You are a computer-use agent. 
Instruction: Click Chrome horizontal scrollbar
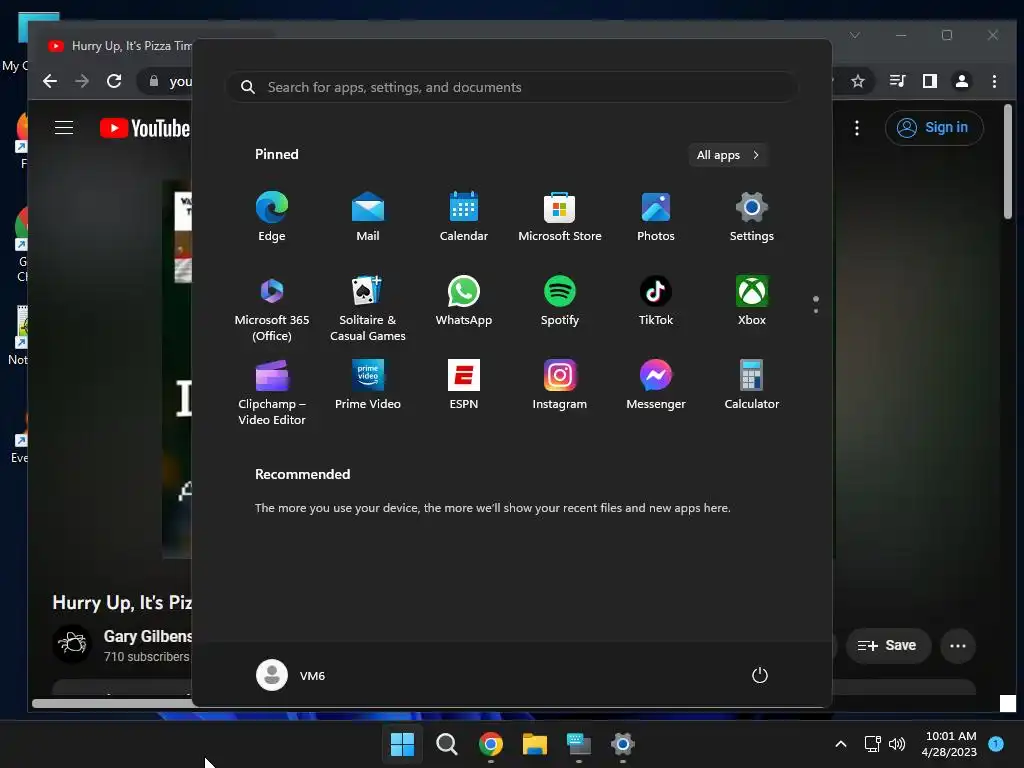click(x=112, y=703)
